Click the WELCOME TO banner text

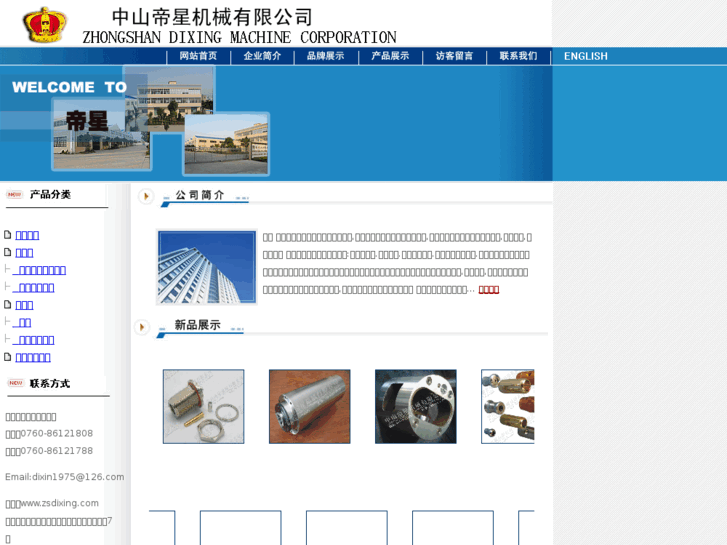click(70, 87)
